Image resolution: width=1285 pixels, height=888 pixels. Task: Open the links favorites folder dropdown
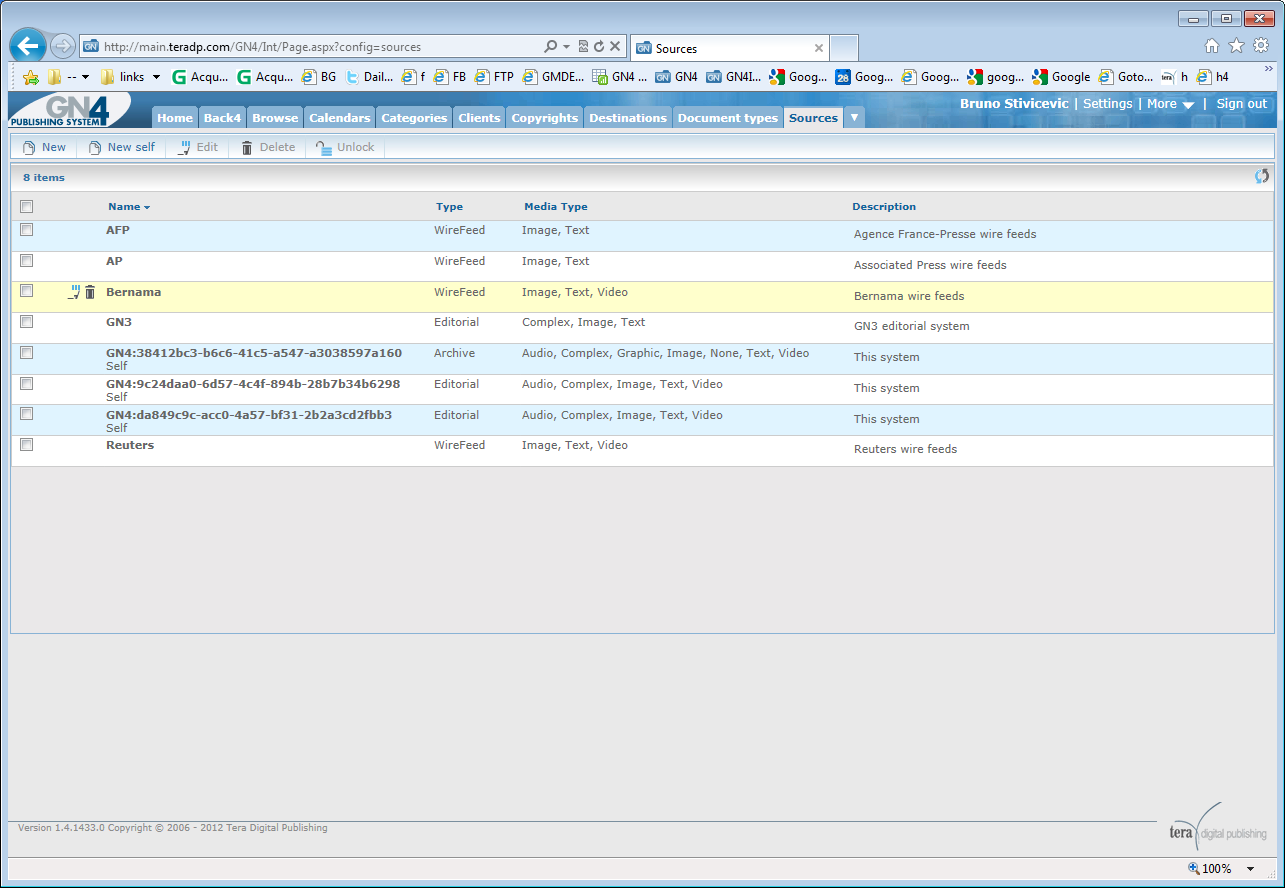tap(156, 77)
